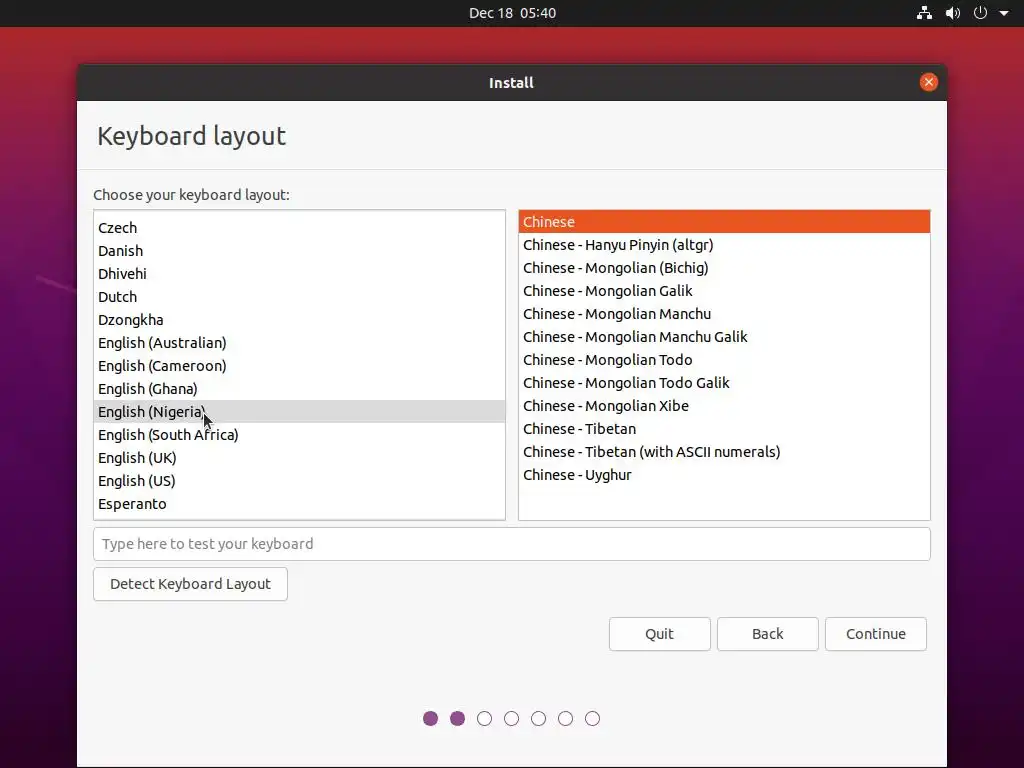Choose Chinese - Uyghur variant
Viewport: 1024px width, 768px height.
(x=724, y=475)
